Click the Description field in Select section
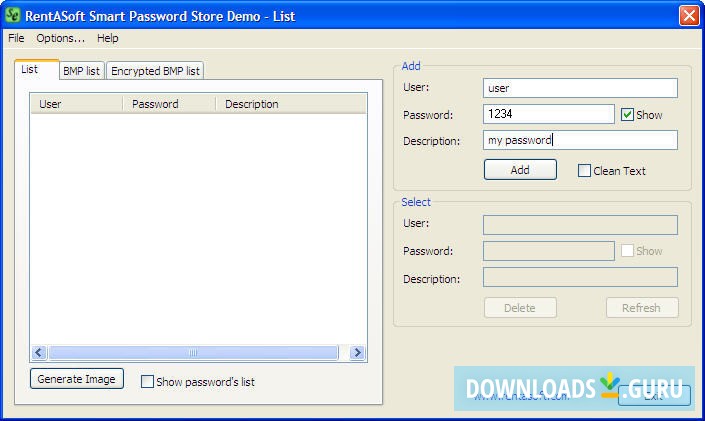 click(580, 277)
